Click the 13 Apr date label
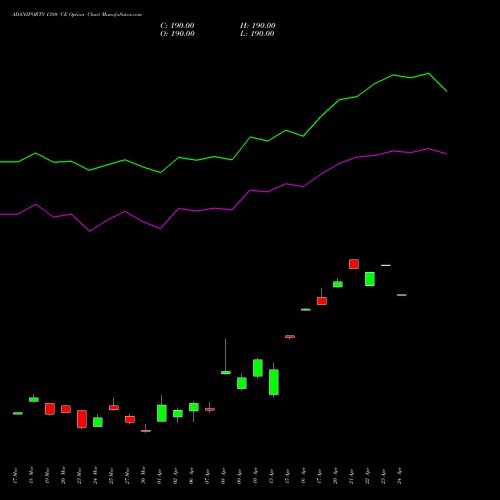This screenshot has height=500, width=500. [271, 477]
